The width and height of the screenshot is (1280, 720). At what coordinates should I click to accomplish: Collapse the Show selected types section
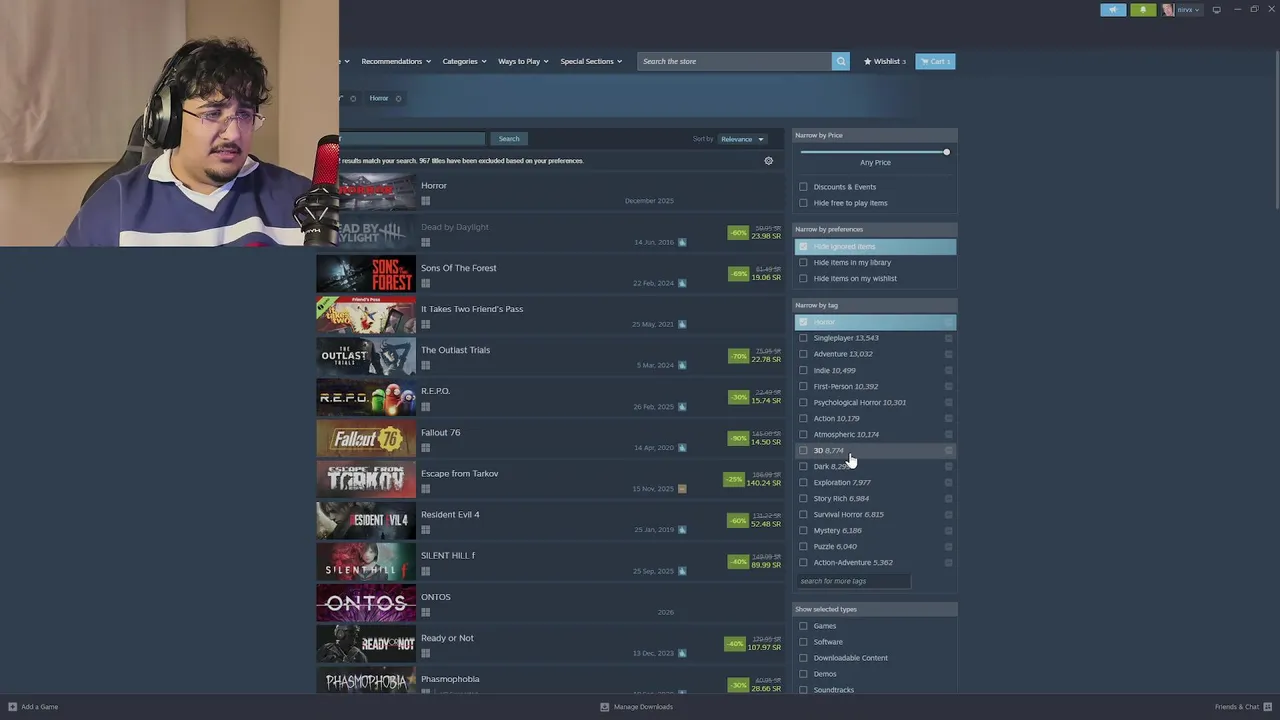point(875,609)
